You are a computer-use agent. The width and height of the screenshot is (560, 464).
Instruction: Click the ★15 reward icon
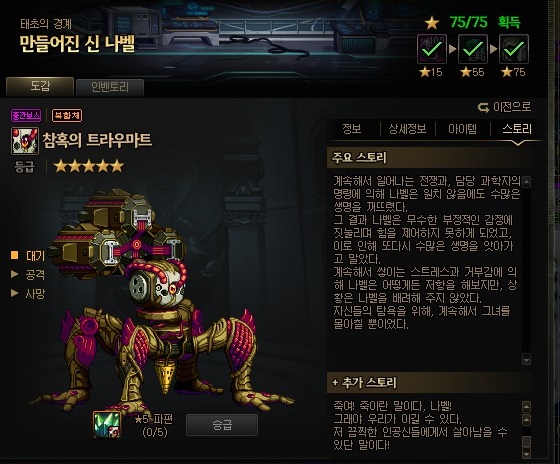point(432,49)
